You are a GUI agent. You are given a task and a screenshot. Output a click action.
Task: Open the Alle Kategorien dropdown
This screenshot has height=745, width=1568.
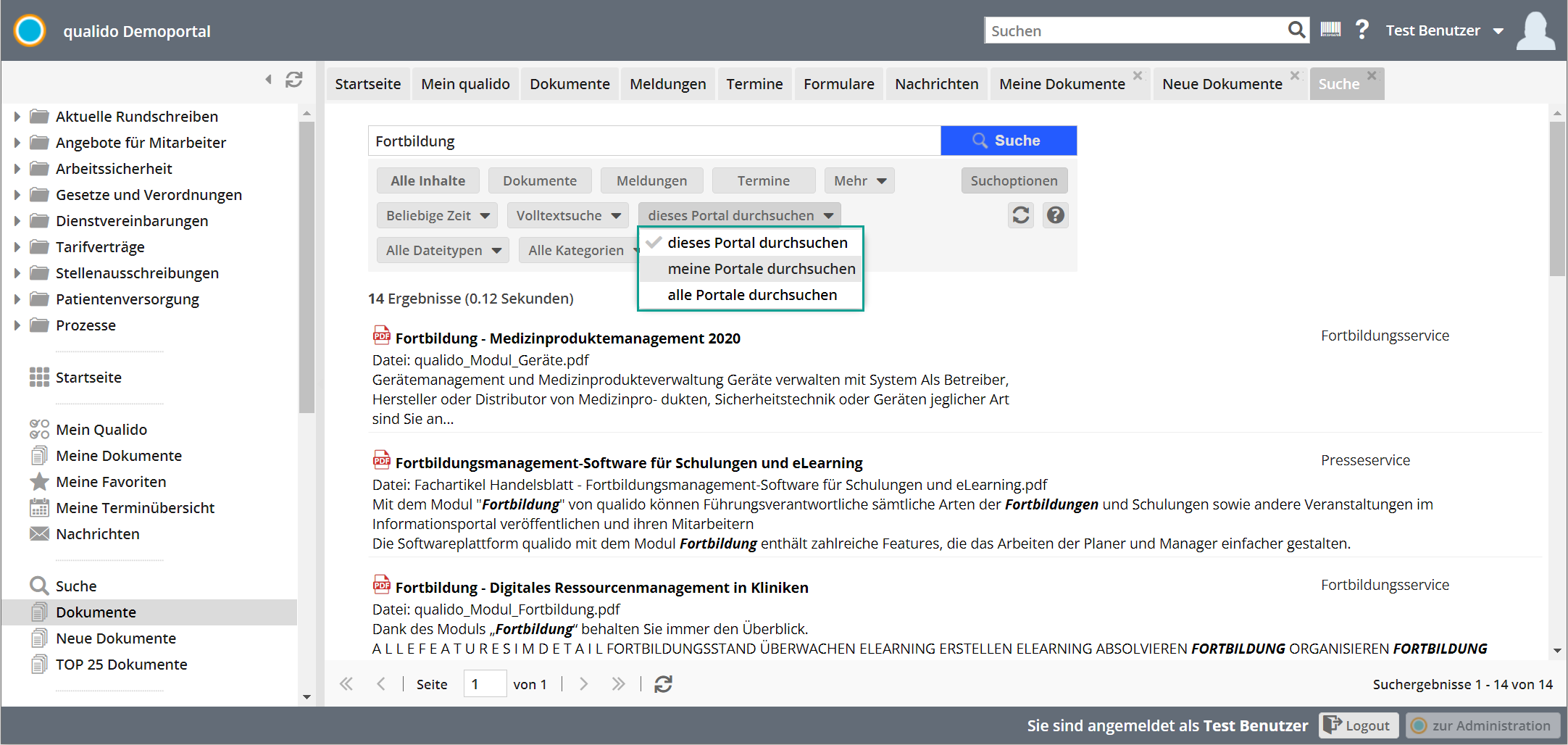pyautogui.click(x=580, y=251)
